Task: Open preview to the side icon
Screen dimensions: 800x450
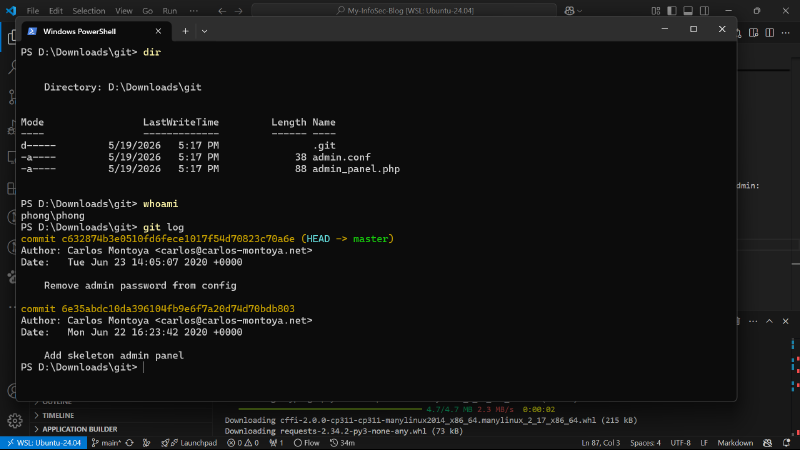Action: pyautogui.click(x=754, y=33)
